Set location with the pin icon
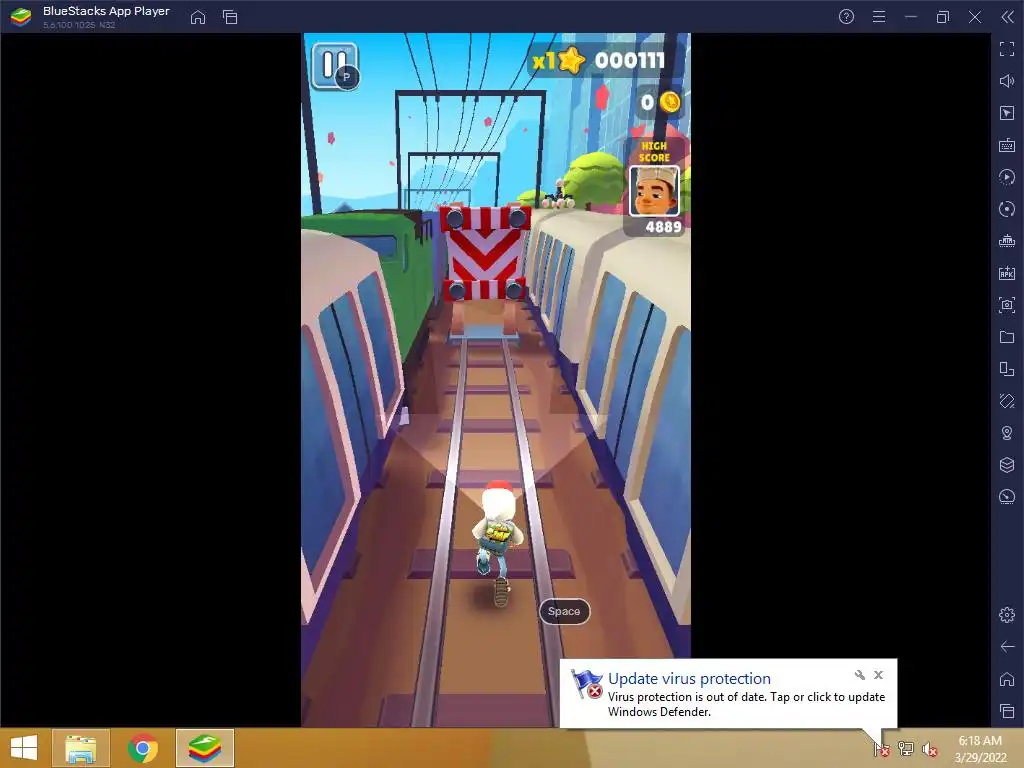The width and height of the screenshot is (1024, 768). click(1007, 433)
